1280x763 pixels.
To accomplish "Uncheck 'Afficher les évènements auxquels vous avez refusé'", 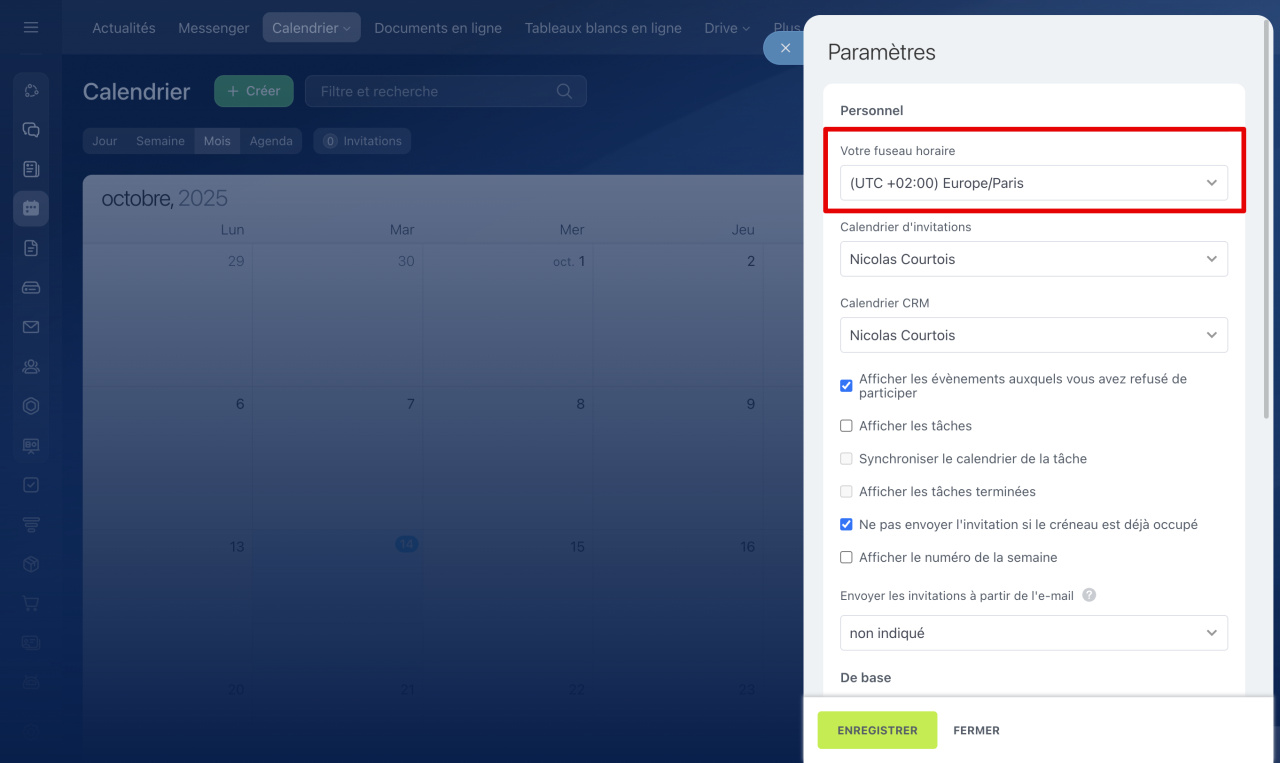I will [x=846, y=386].
